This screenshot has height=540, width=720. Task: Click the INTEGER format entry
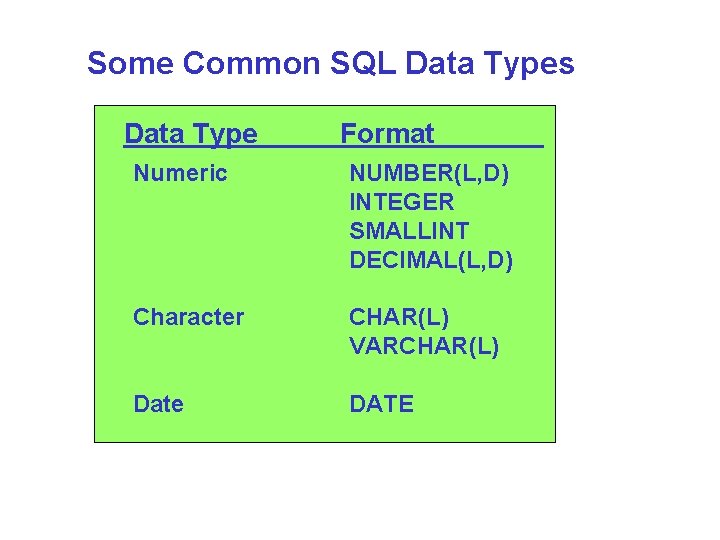(401, 203)
